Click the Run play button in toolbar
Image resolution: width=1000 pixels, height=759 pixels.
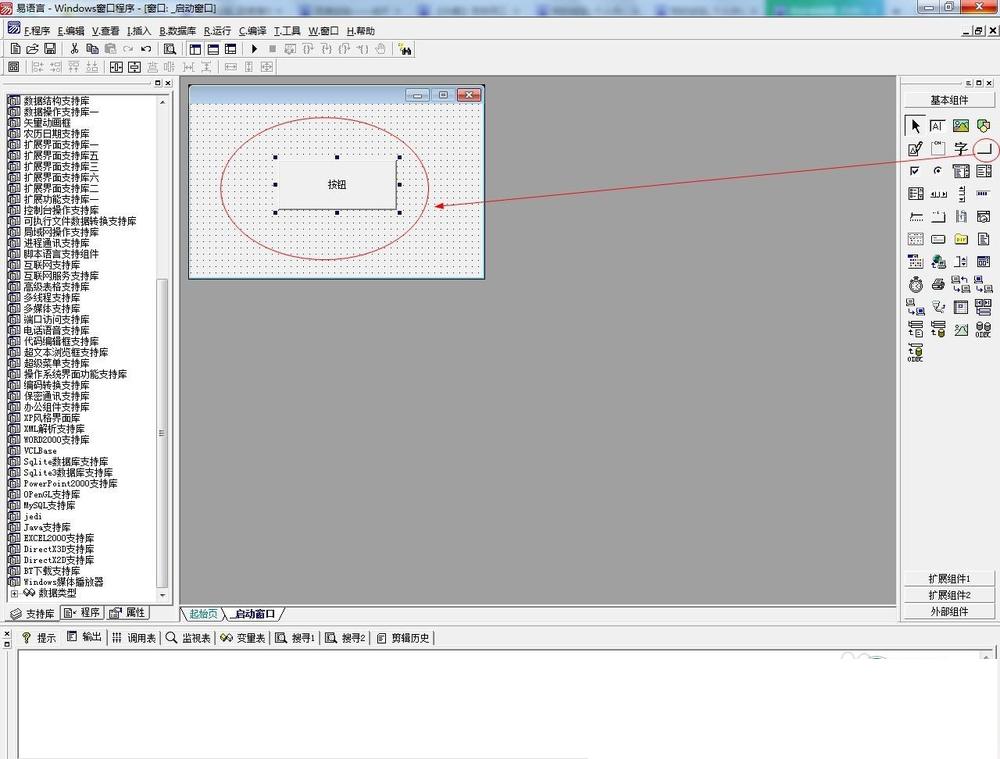(x=254, y=48)
